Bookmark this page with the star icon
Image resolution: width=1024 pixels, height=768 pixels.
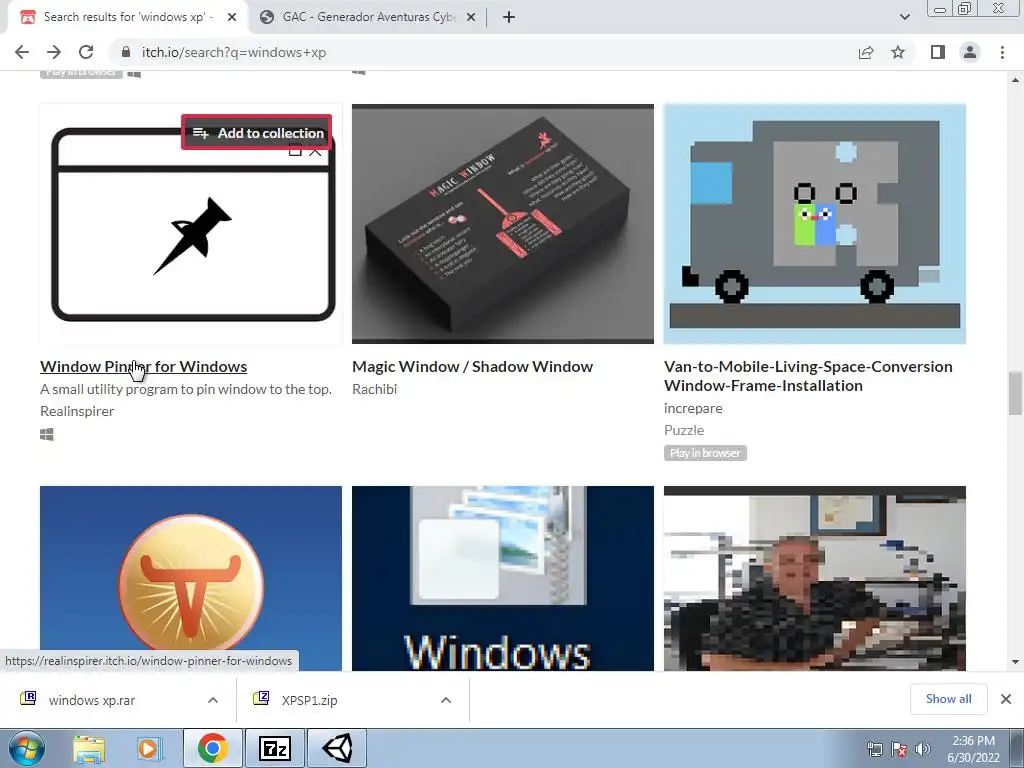[x=898, y=52]
